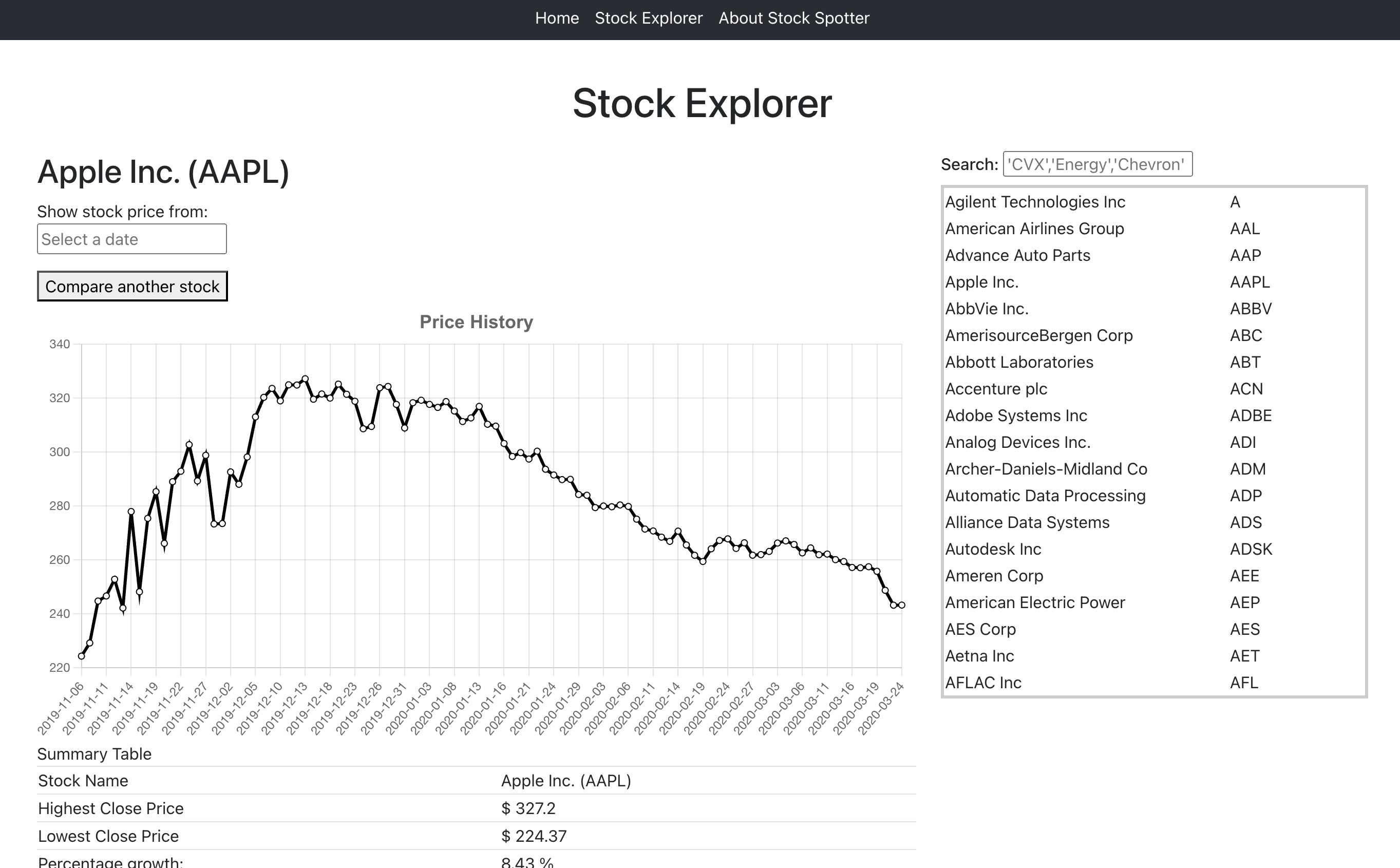Select Adobe Systems Inc entry
This screenshot has width=1400, height=868.
[1015, 416]
